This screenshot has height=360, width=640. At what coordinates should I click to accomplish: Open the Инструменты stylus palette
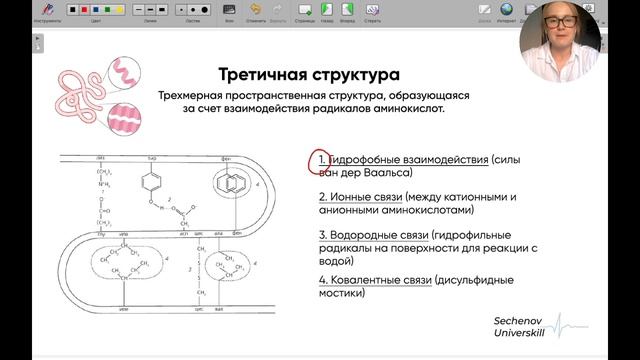pos(48,12)
